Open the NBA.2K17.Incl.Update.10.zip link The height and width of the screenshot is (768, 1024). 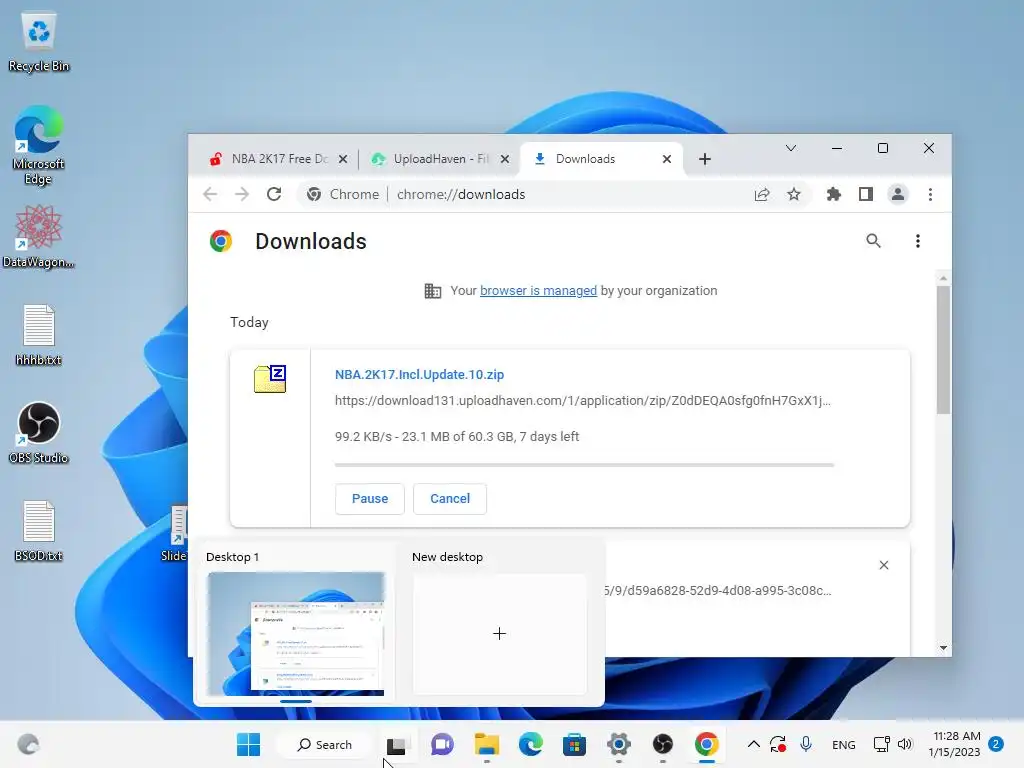pyautogui.click(x=419, y=374)
